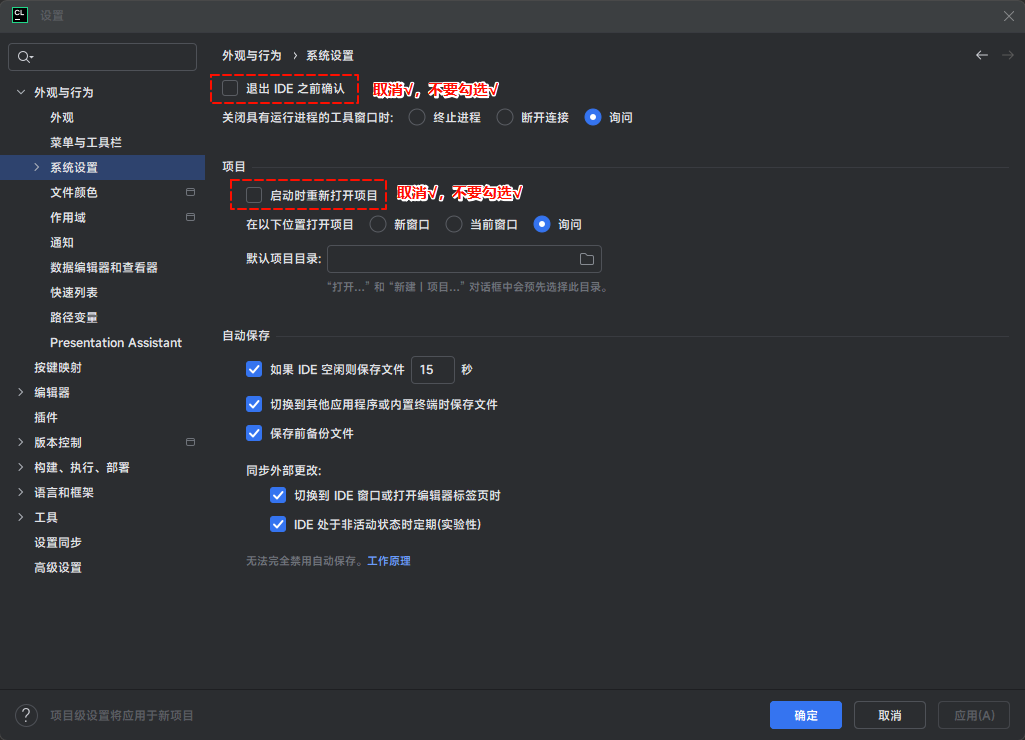Click the help question mark icon
1025x740 pixels.
[x=26, y=715]
